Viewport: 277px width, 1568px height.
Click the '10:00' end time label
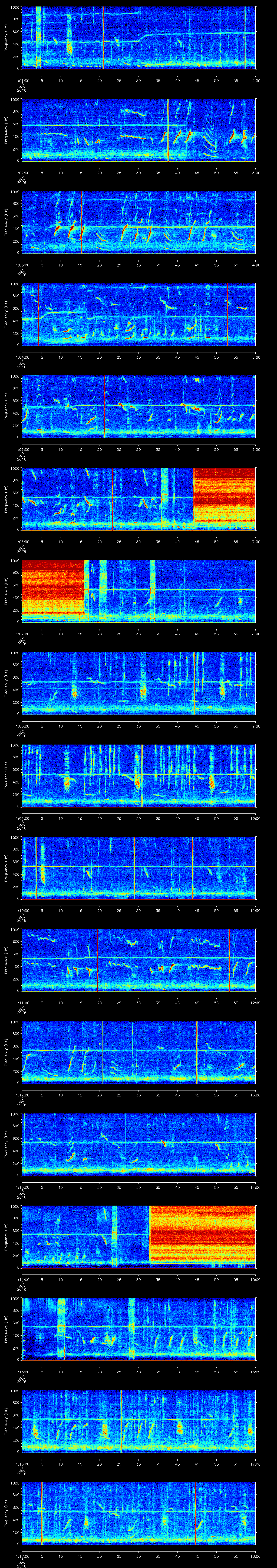pyautogui.click(x=256, y=818)
